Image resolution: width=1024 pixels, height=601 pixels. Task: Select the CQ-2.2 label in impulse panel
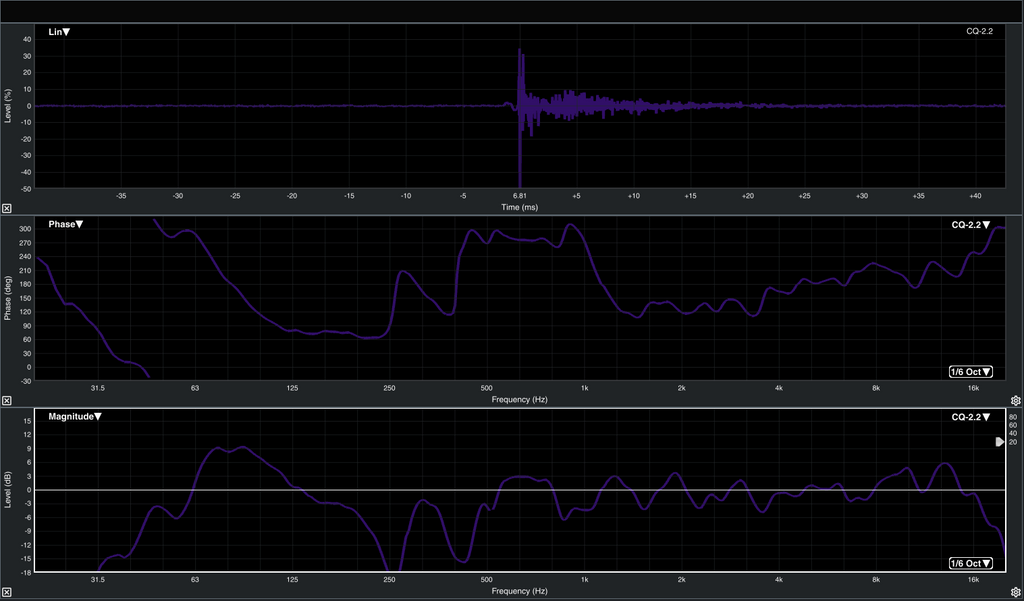(x=978, y=32)
